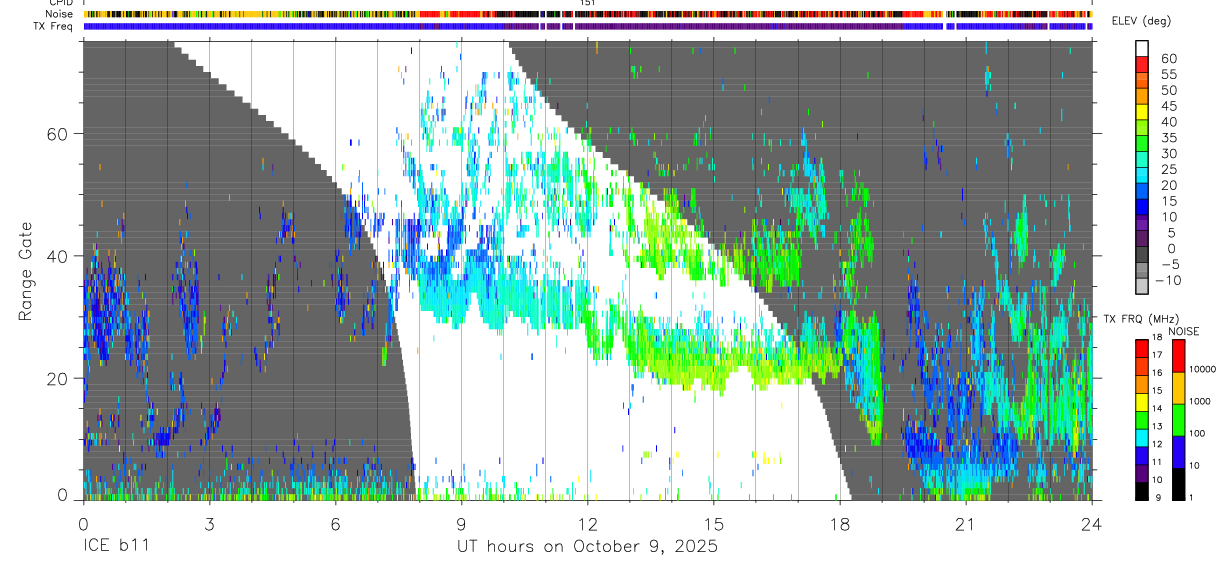Click x-axis tick label '3'
This screenshot has height=567, width=1228.
209,523
